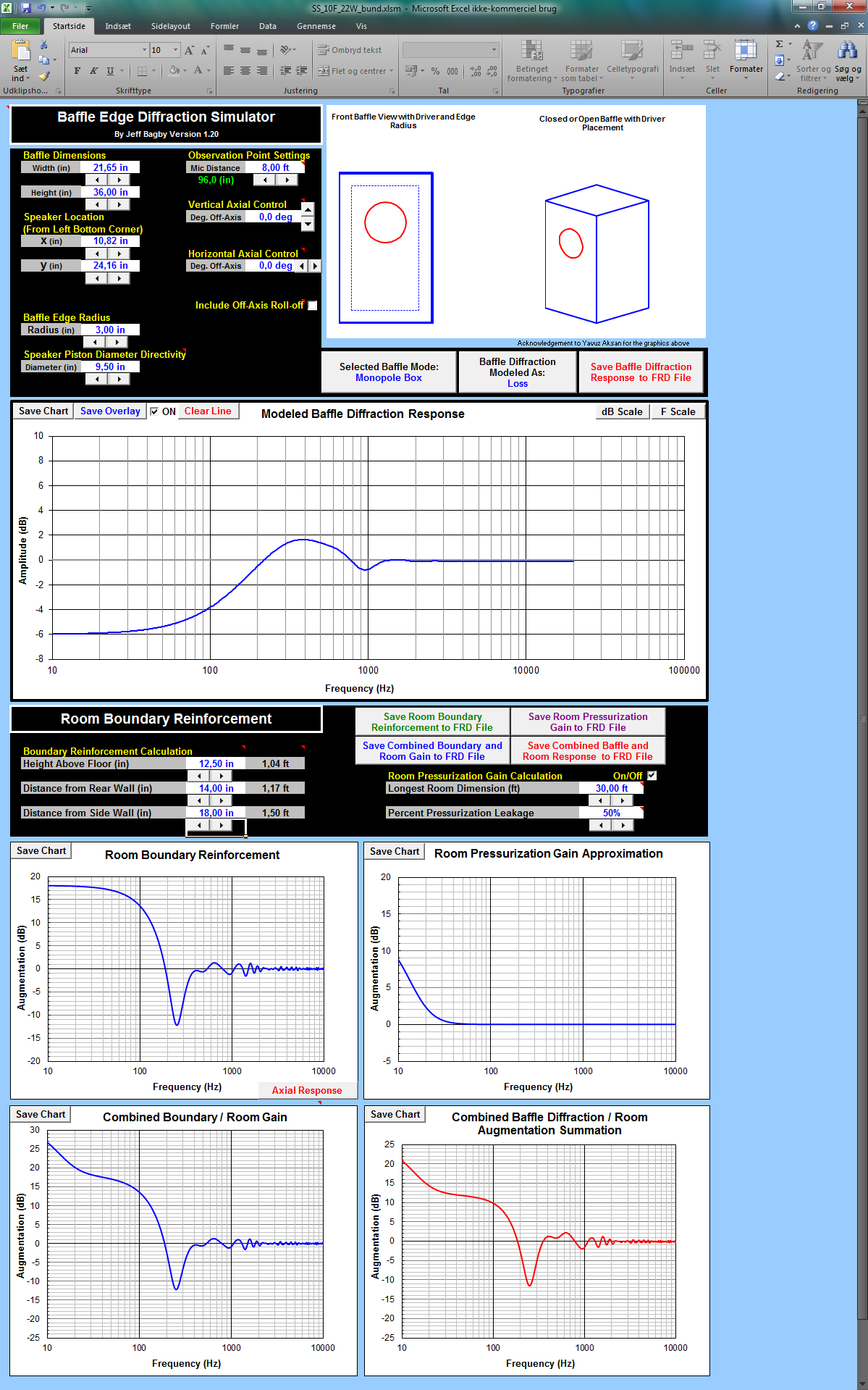
Task: Click the Clear Line button
Action: point(208,411)
